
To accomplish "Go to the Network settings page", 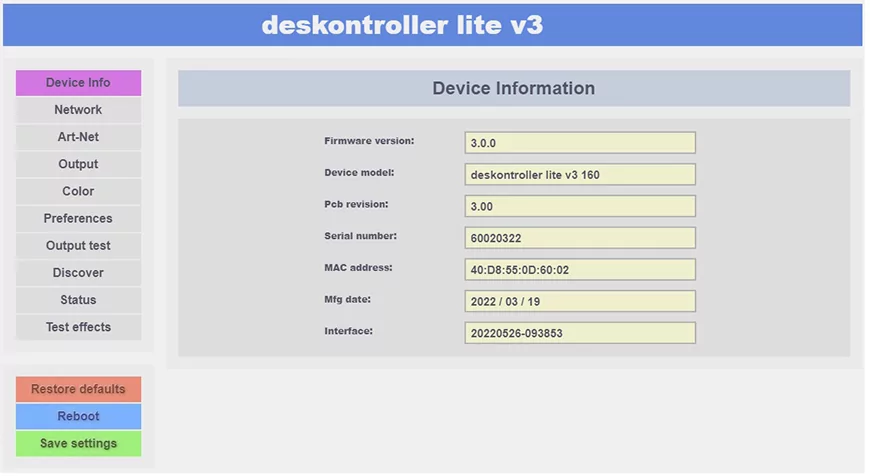I will [78, 110].
